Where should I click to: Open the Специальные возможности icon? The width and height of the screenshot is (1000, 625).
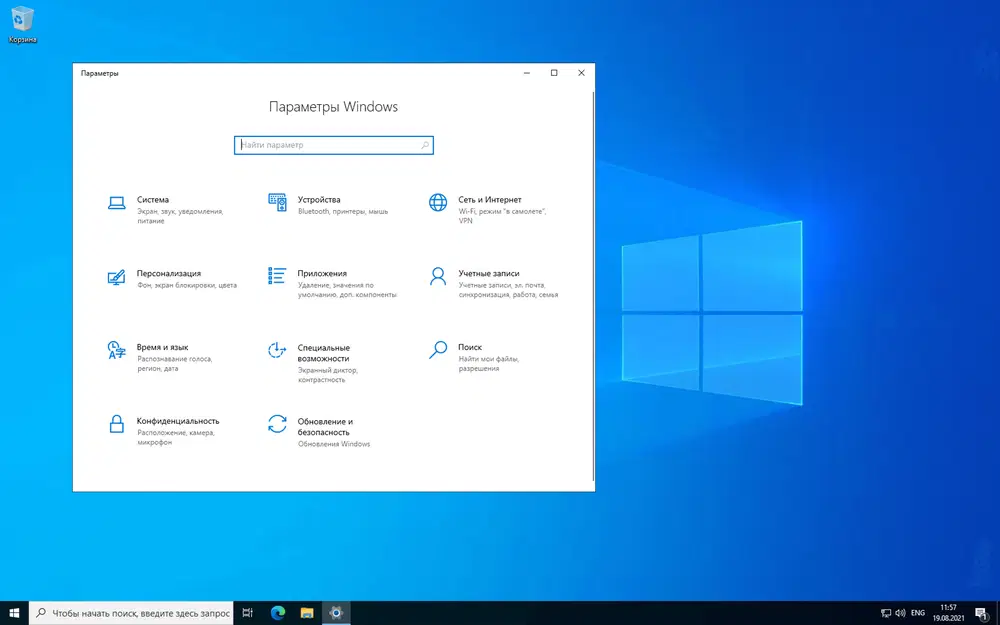pos(277,350)
